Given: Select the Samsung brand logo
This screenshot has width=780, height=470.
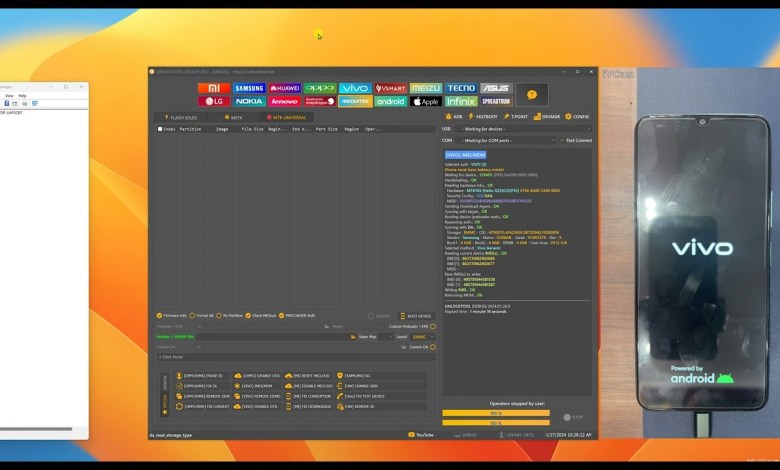Looking at the screenshot, I should click(x=249, y=88).
